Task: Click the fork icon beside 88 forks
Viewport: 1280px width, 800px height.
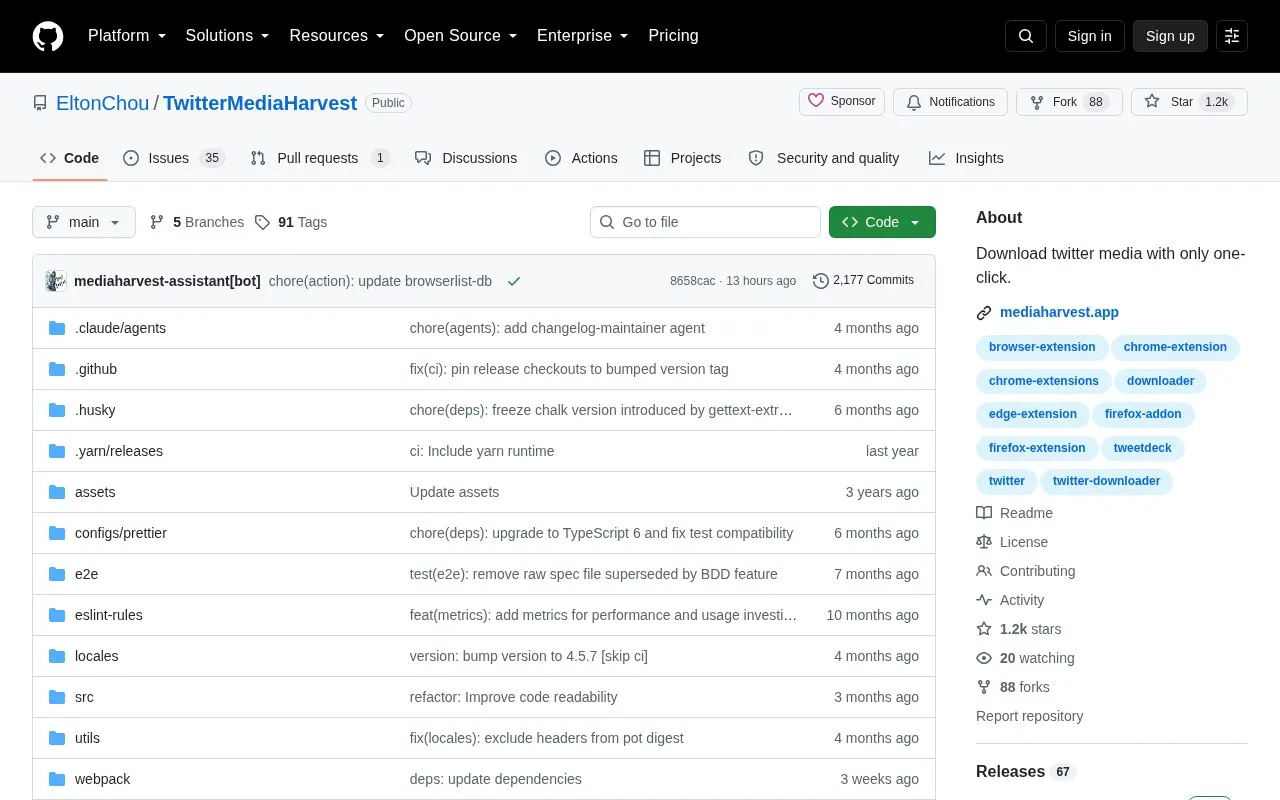Action: point(984,687)
